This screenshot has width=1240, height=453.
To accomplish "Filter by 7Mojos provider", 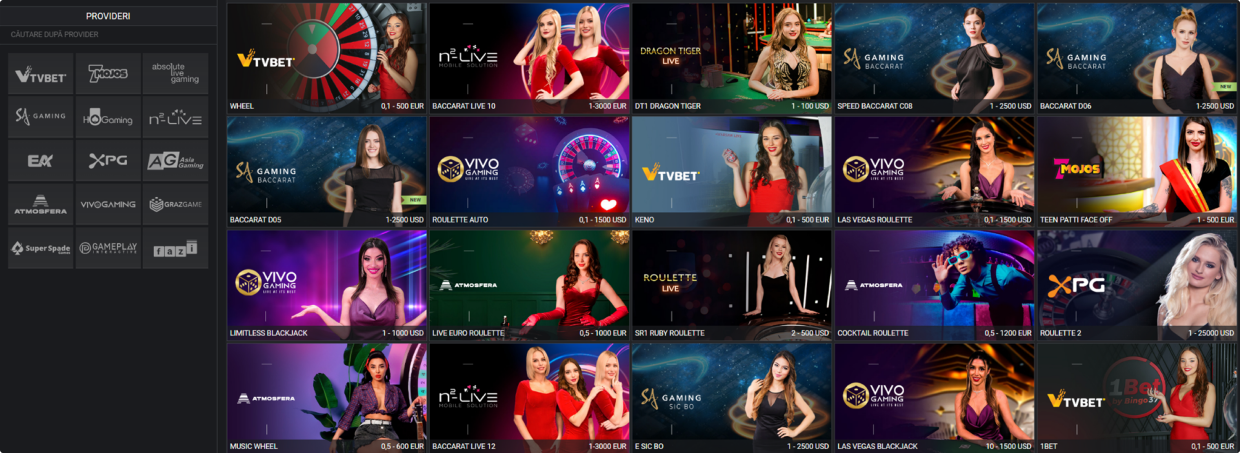I will [108, 74].
